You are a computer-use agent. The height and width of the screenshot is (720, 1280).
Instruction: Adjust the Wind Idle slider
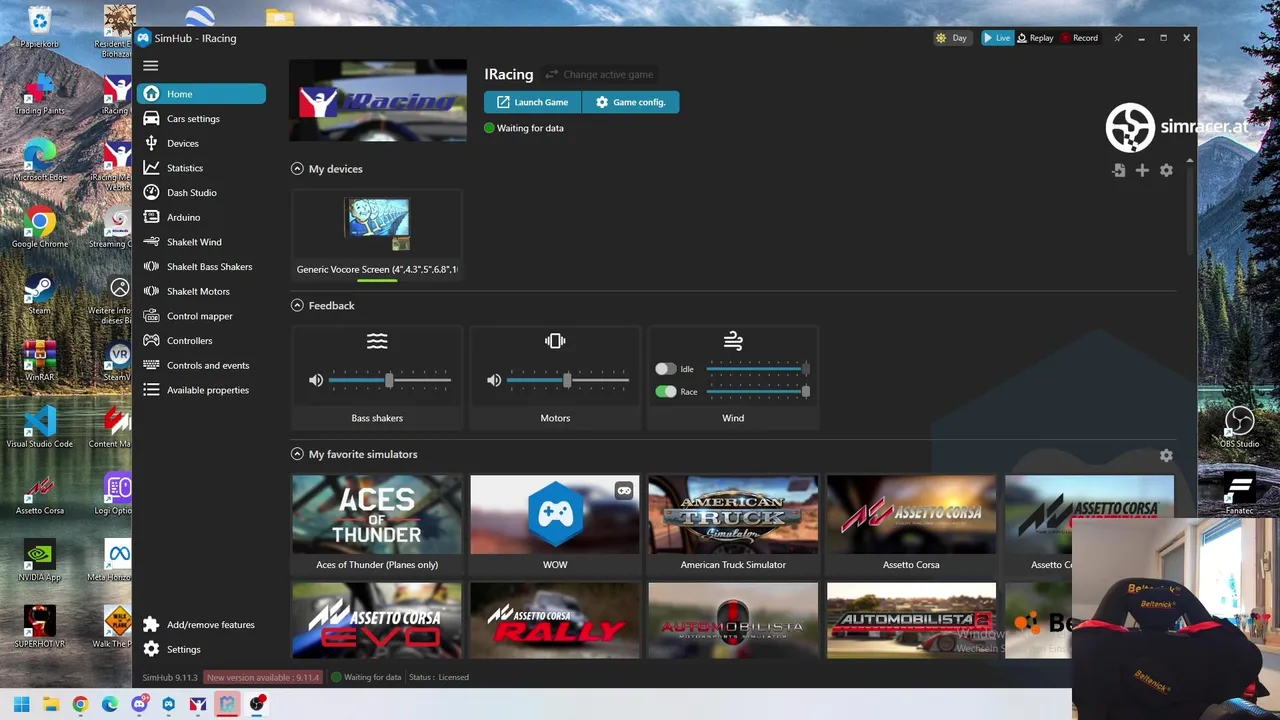(758, 369)
